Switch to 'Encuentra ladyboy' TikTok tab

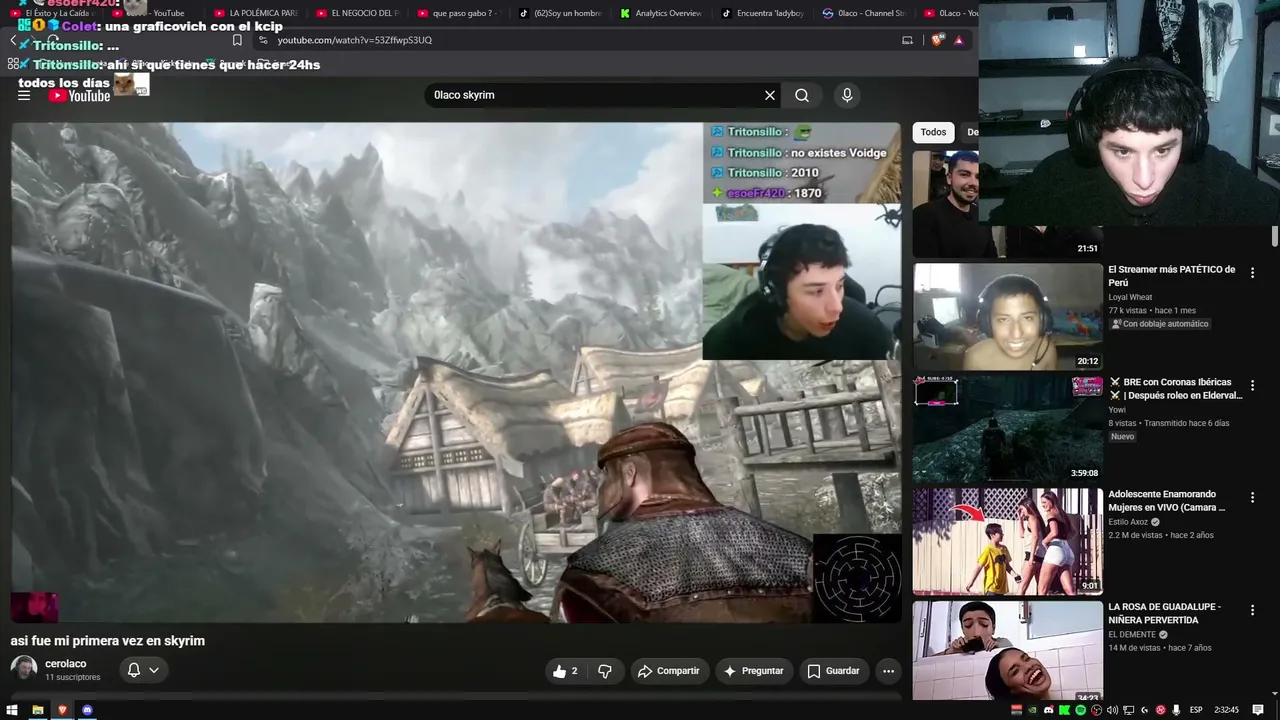pyautogui.click(x=763, y=13)
